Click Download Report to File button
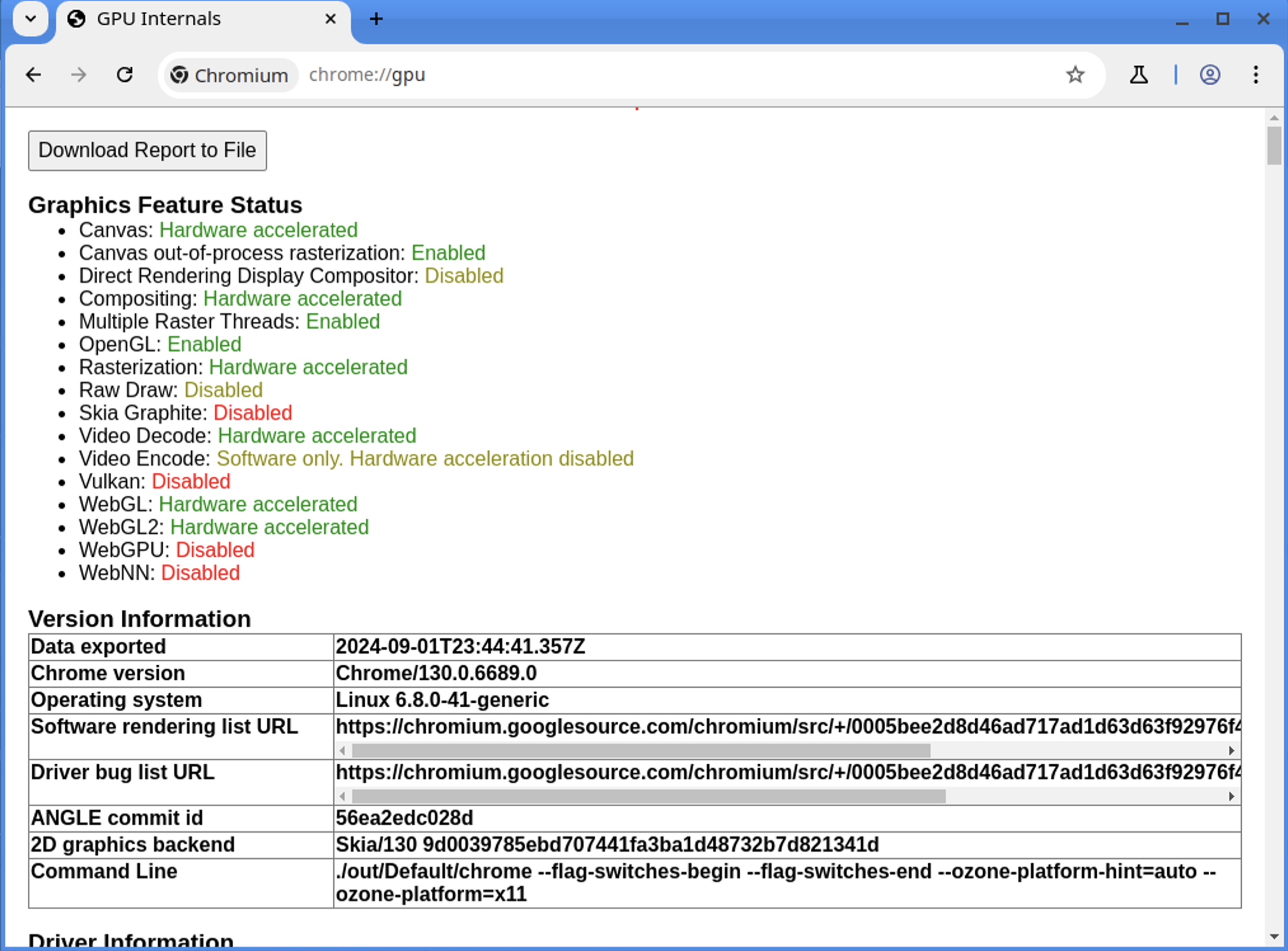This screenshot has width=1288, height=951. [x=147, y=151]
